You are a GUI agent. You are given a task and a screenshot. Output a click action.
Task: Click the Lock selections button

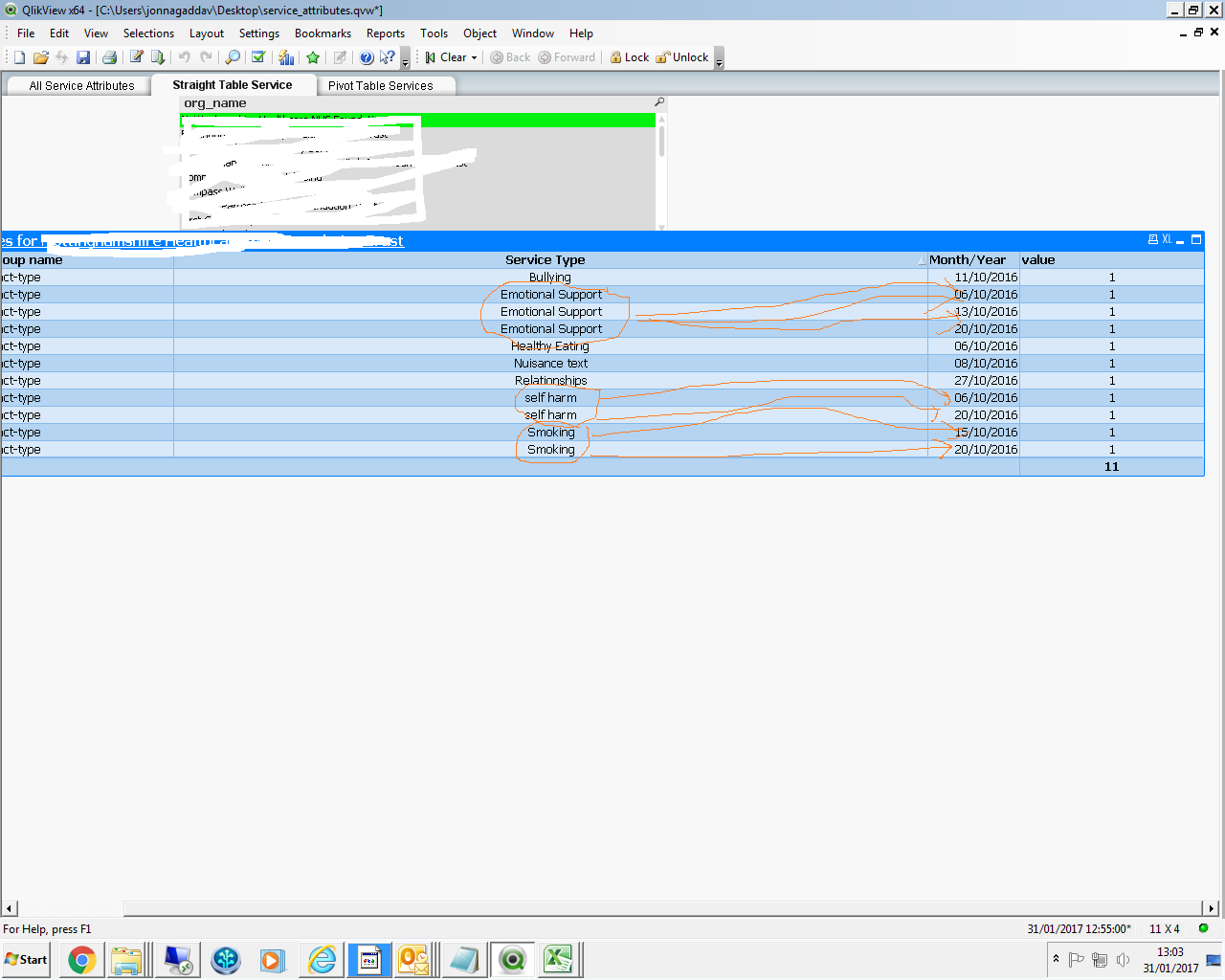tap(630, 57)
